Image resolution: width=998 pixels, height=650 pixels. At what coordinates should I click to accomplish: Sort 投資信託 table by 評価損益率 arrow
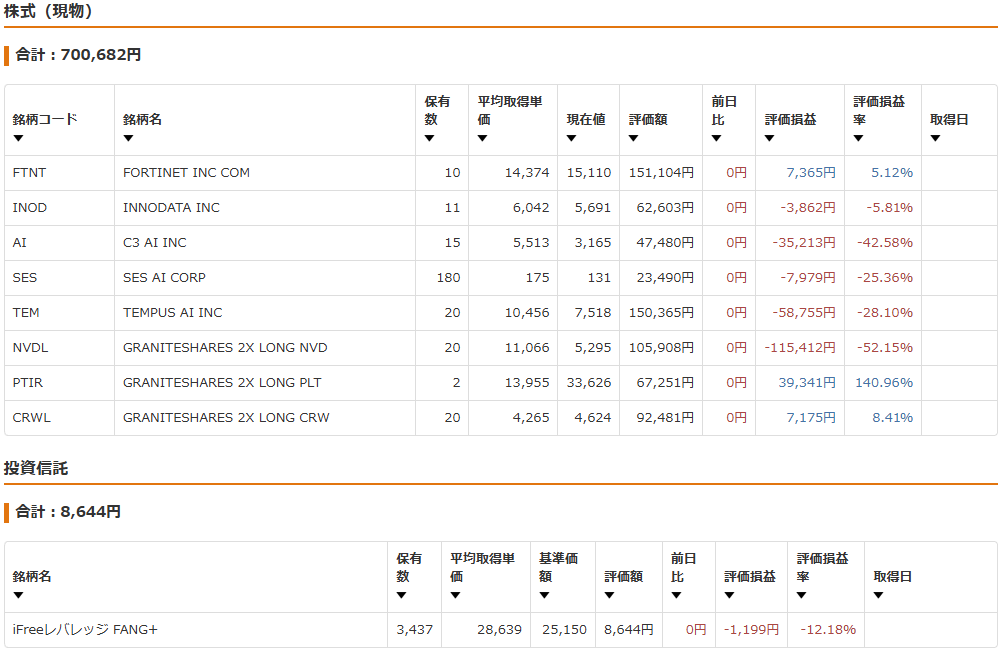pos(801,595)
